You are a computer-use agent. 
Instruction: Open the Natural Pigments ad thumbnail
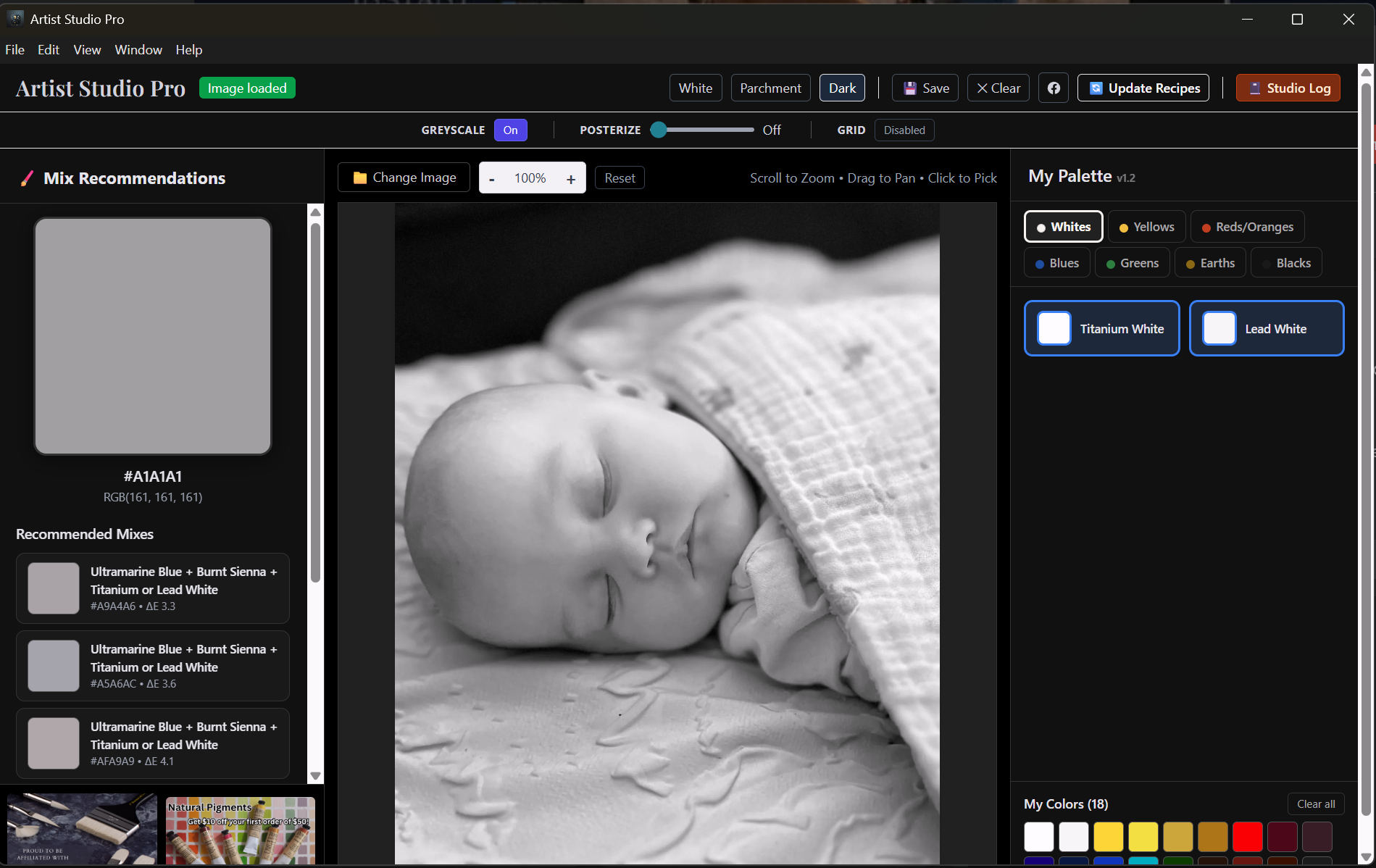click(x=241, y=830)
